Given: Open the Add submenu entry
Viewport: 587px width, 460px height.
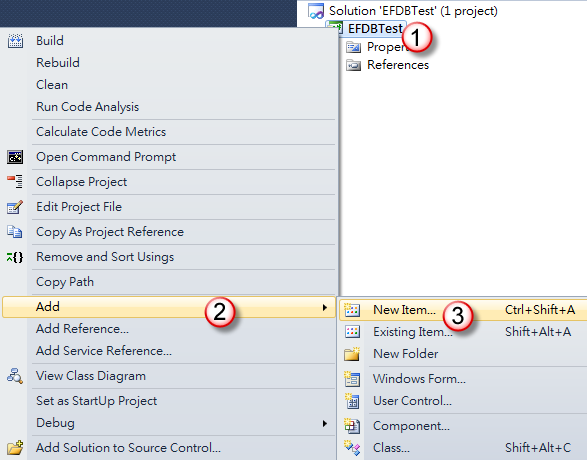Looking at the screenshot, I should point(169,307).
